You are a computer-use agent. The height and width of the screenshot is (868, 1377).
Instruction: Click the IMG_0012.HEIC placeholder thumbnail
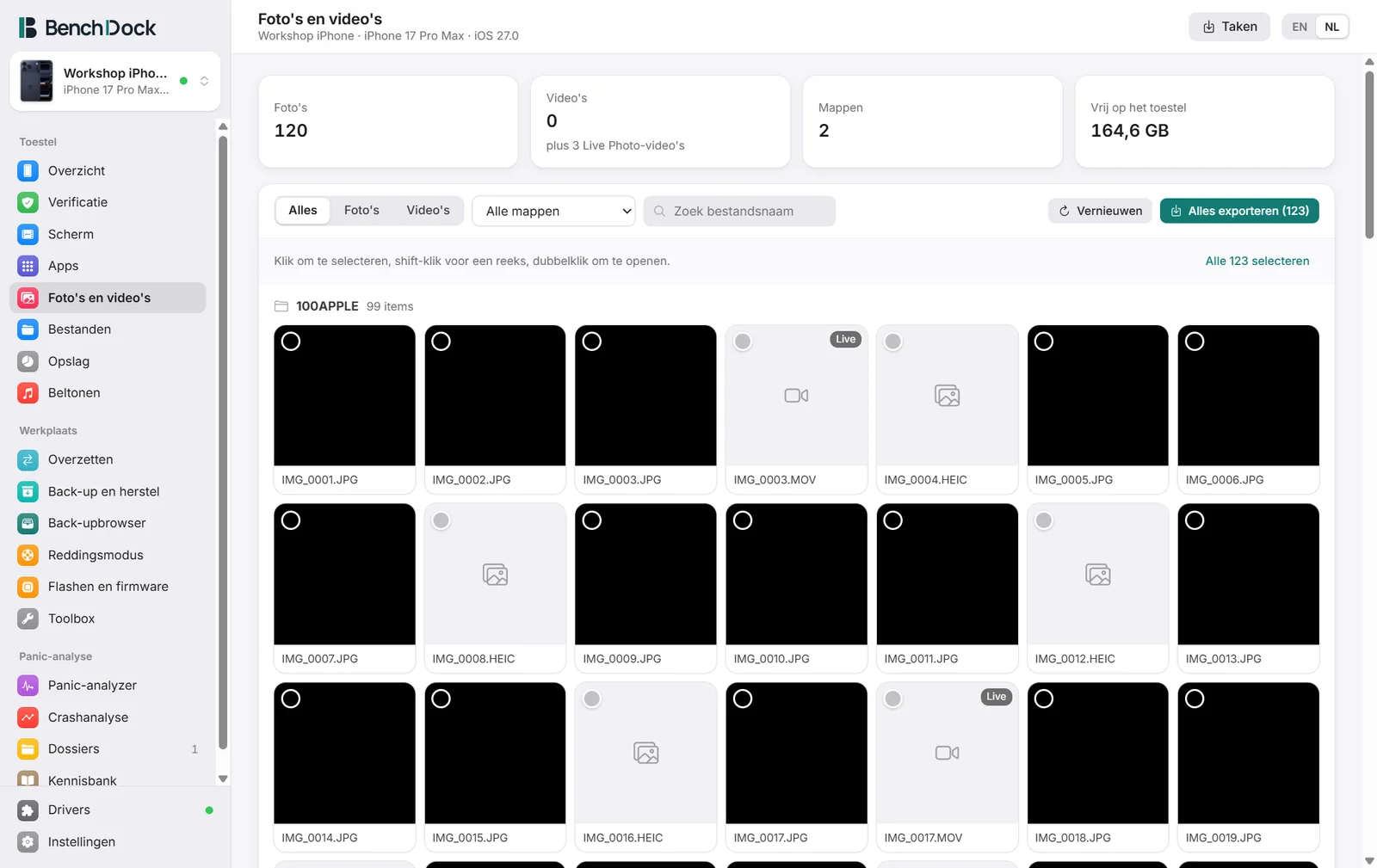[x=1097, y=574]
